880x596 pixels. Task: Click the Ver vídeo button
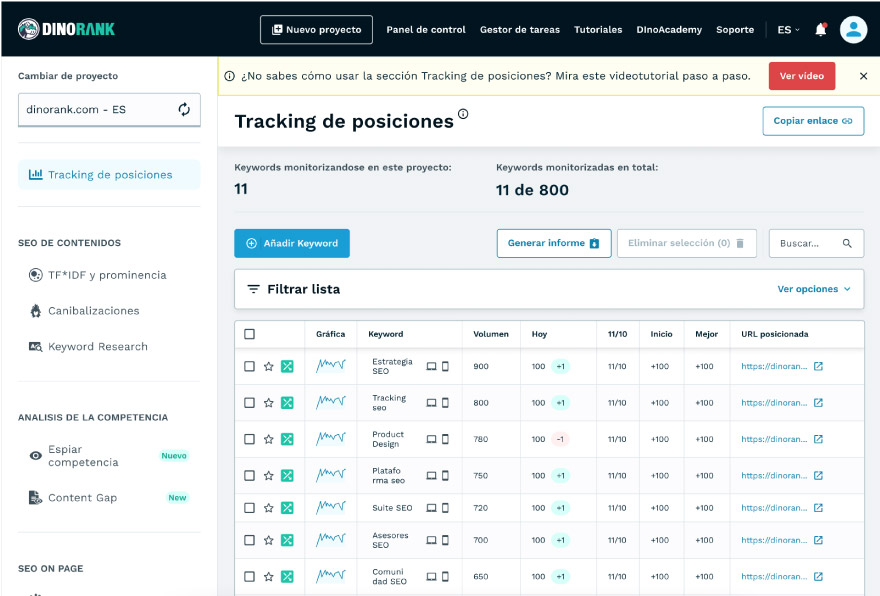801,76
